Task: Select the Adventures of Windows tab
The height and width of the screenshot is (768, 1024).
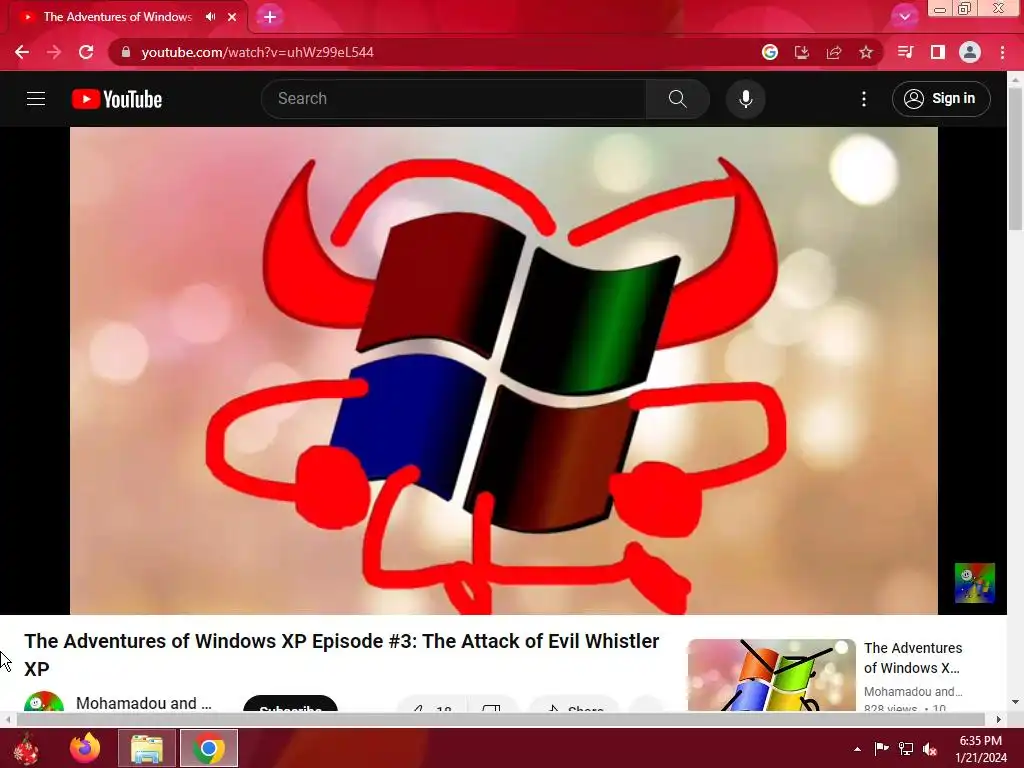Action: pos(118,17)
